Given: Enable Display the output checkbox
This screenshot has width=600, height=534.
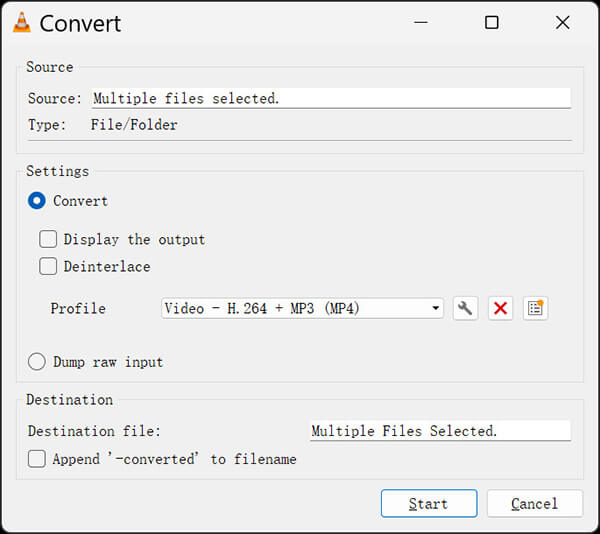Looking at the screenshot, I should coord(48,239).
